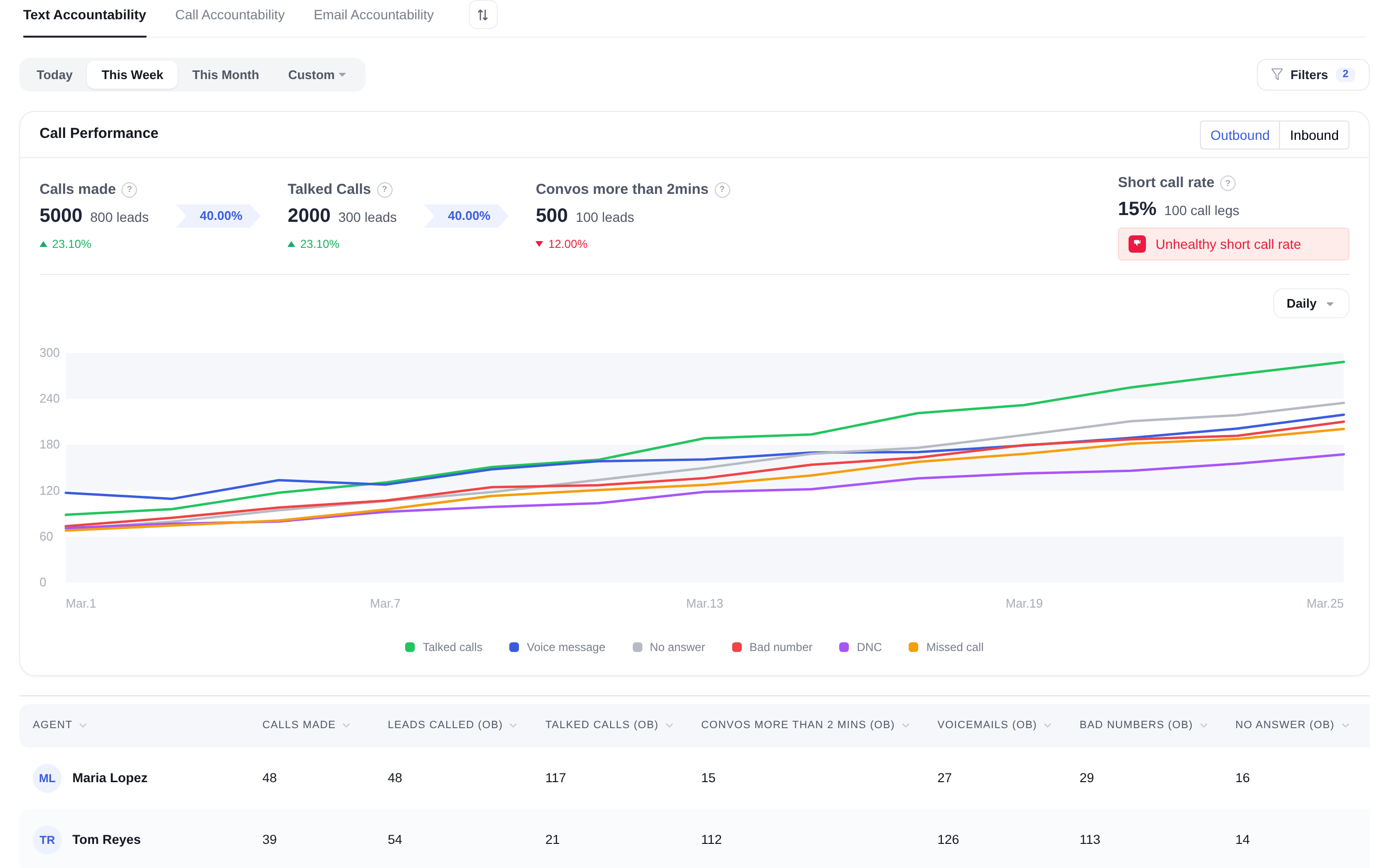1389x868 pixels.
Task: Select the Today time range
Action: [54, 75]
